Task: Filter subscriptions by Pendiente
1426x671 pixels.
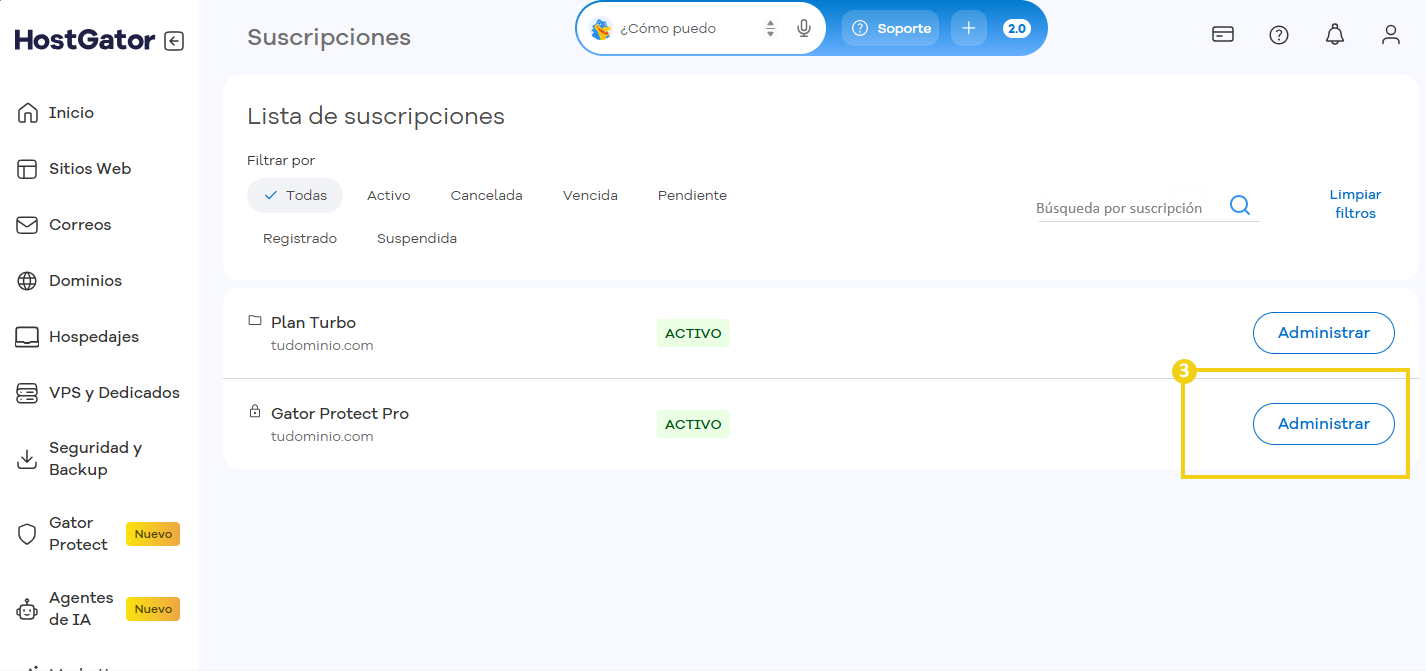Action: click(692, 196)
